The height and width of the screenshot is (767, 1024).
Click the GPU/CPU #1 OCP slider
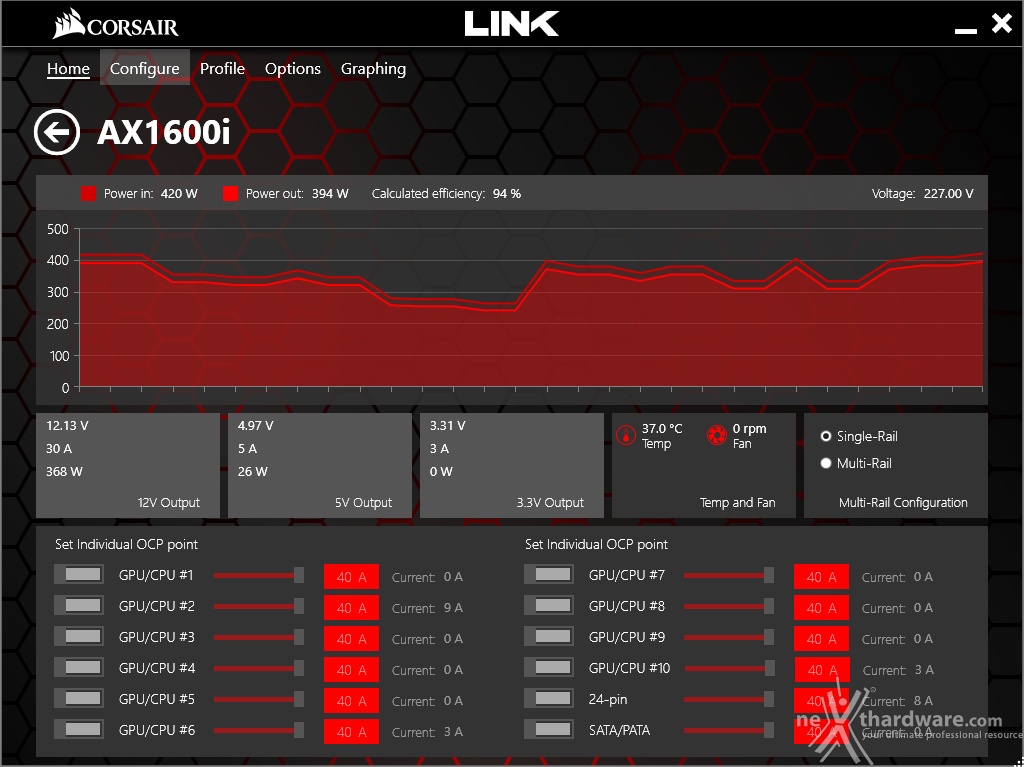click(259, 575)
